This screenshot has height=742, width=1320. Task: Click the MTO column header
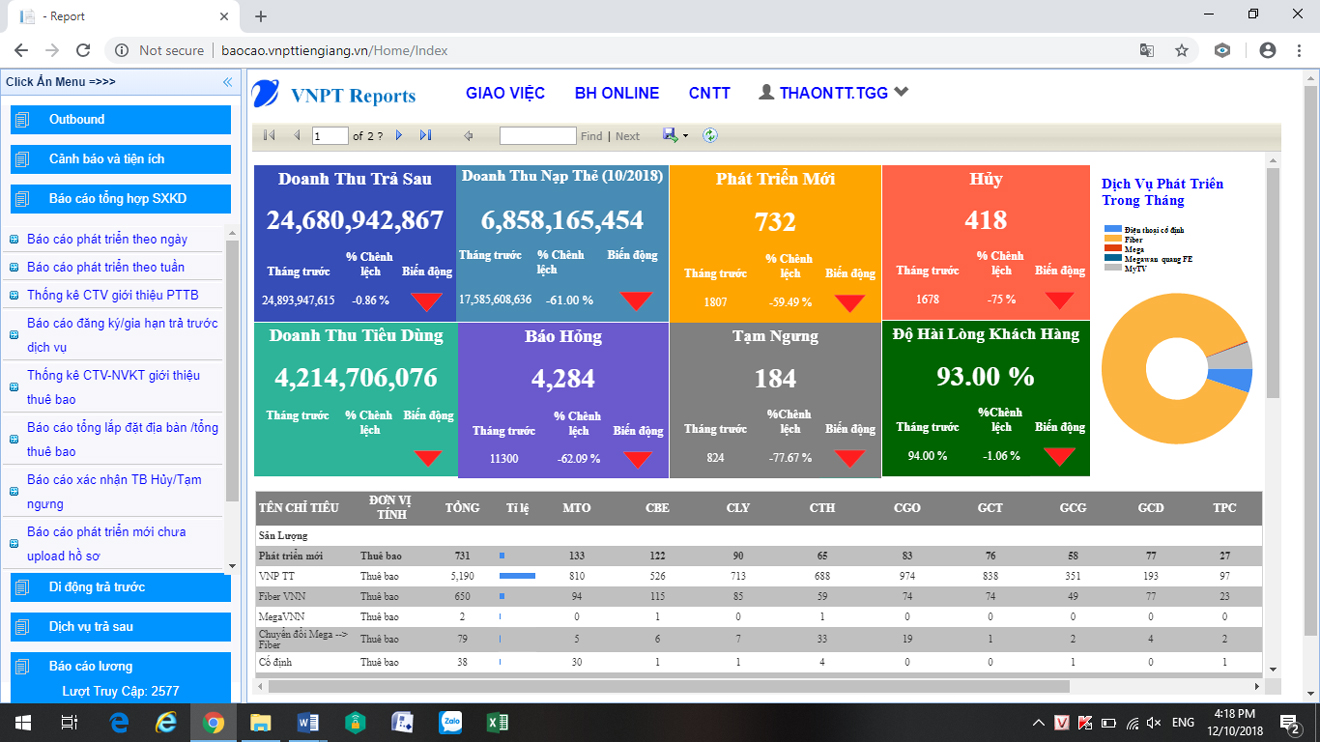[577, 508]
